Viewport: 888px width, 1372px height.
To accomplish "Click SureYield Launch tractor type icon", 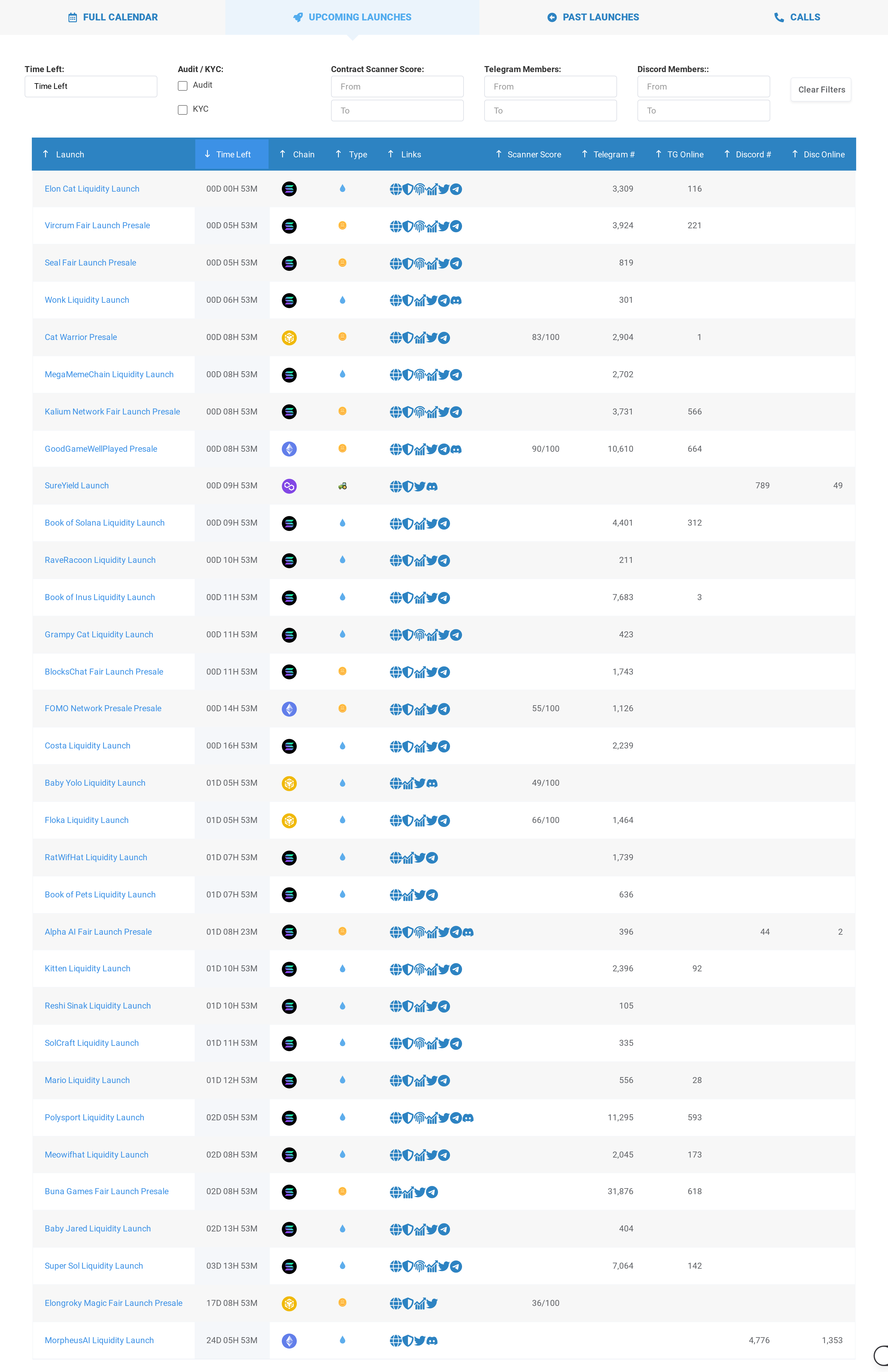I will click(x=342, y=486).
